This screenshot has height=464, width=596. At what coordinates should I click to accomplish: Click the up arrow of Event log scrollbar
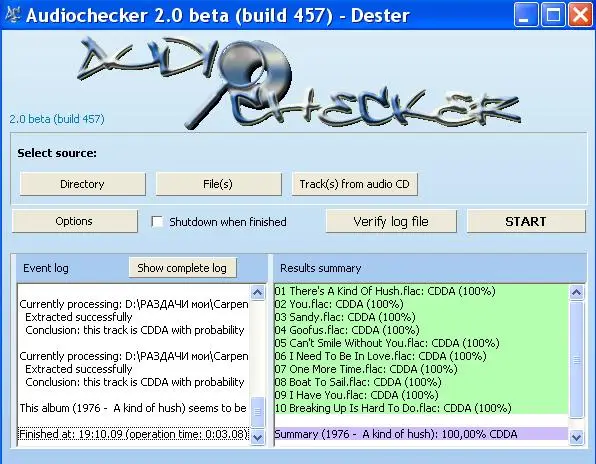258,292
